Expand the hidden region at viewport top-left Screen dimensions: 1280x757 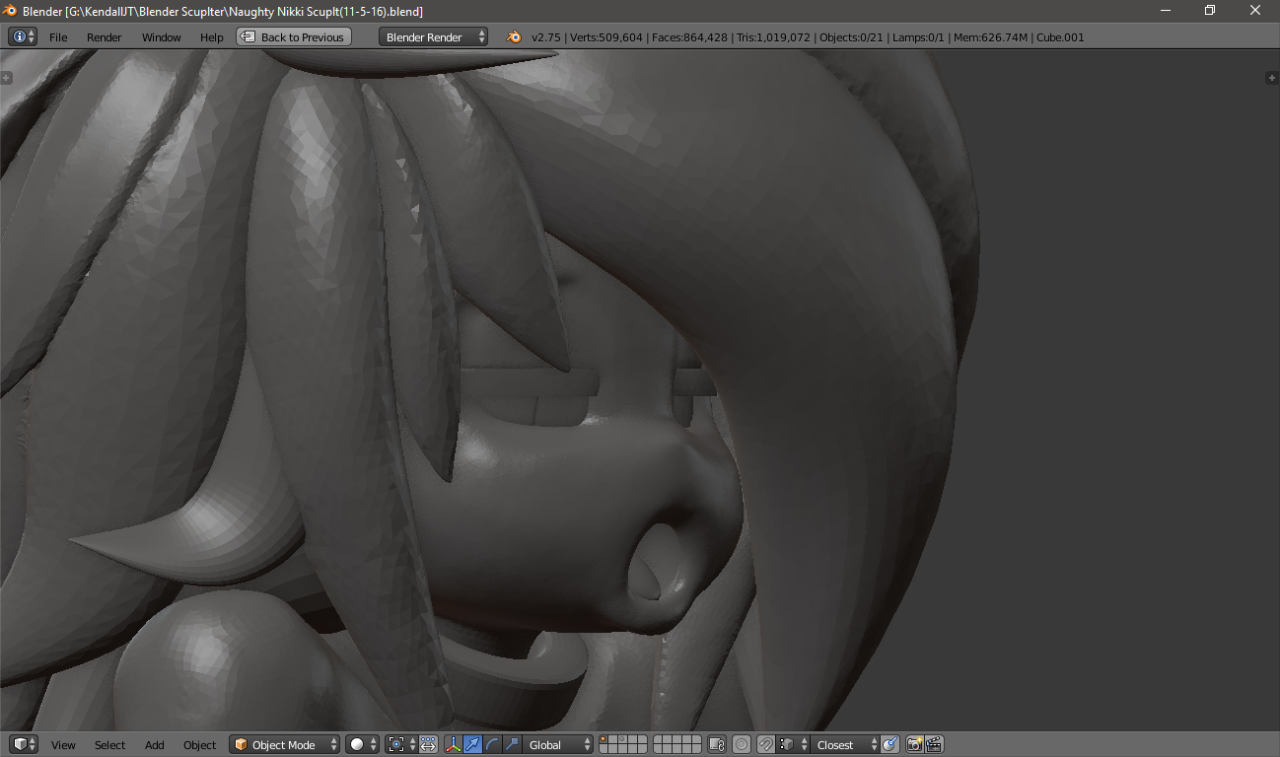coord(6,78)
